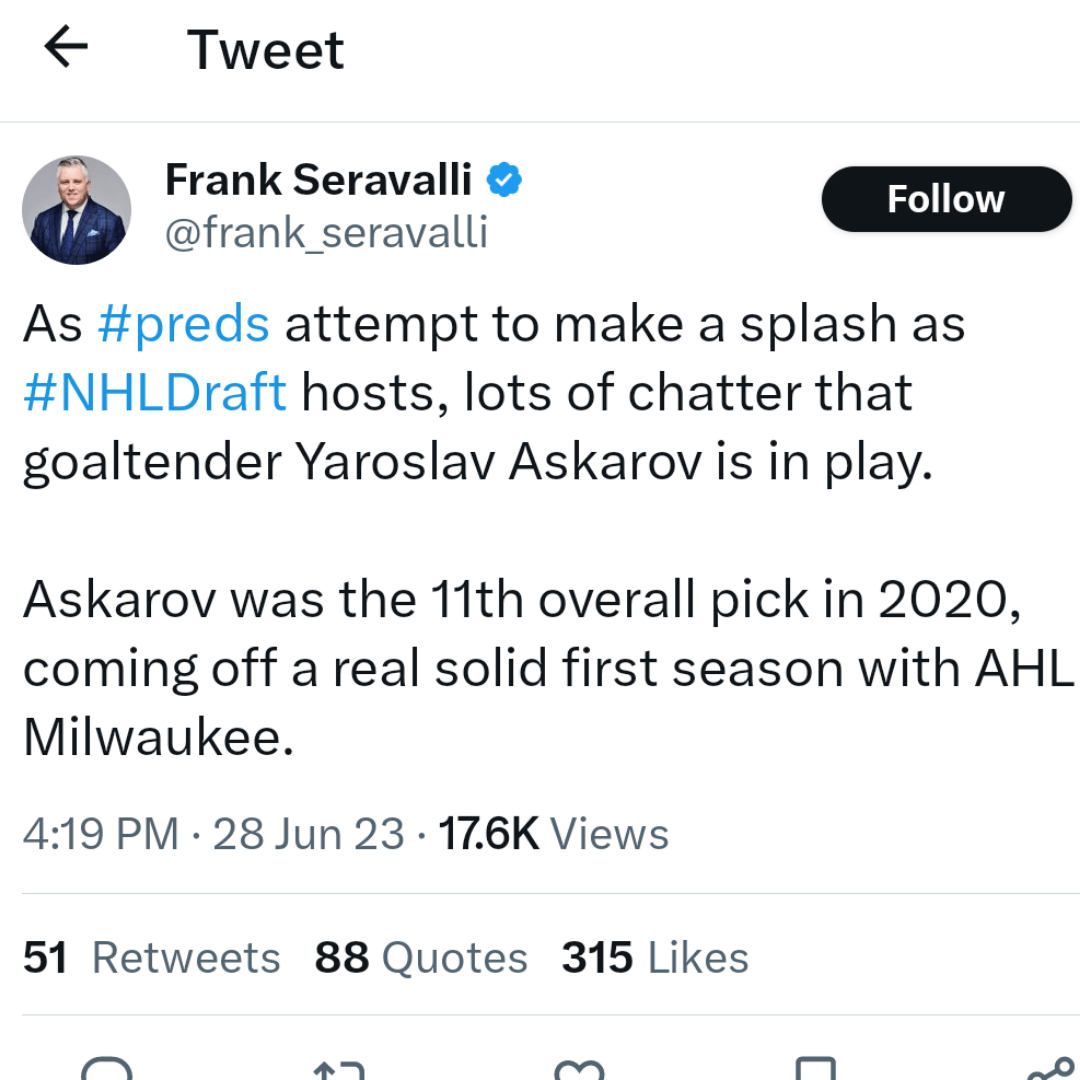Follow Frank Seravalli
The width and height of the screenshot is (1080, 1080).
point(945,199)
